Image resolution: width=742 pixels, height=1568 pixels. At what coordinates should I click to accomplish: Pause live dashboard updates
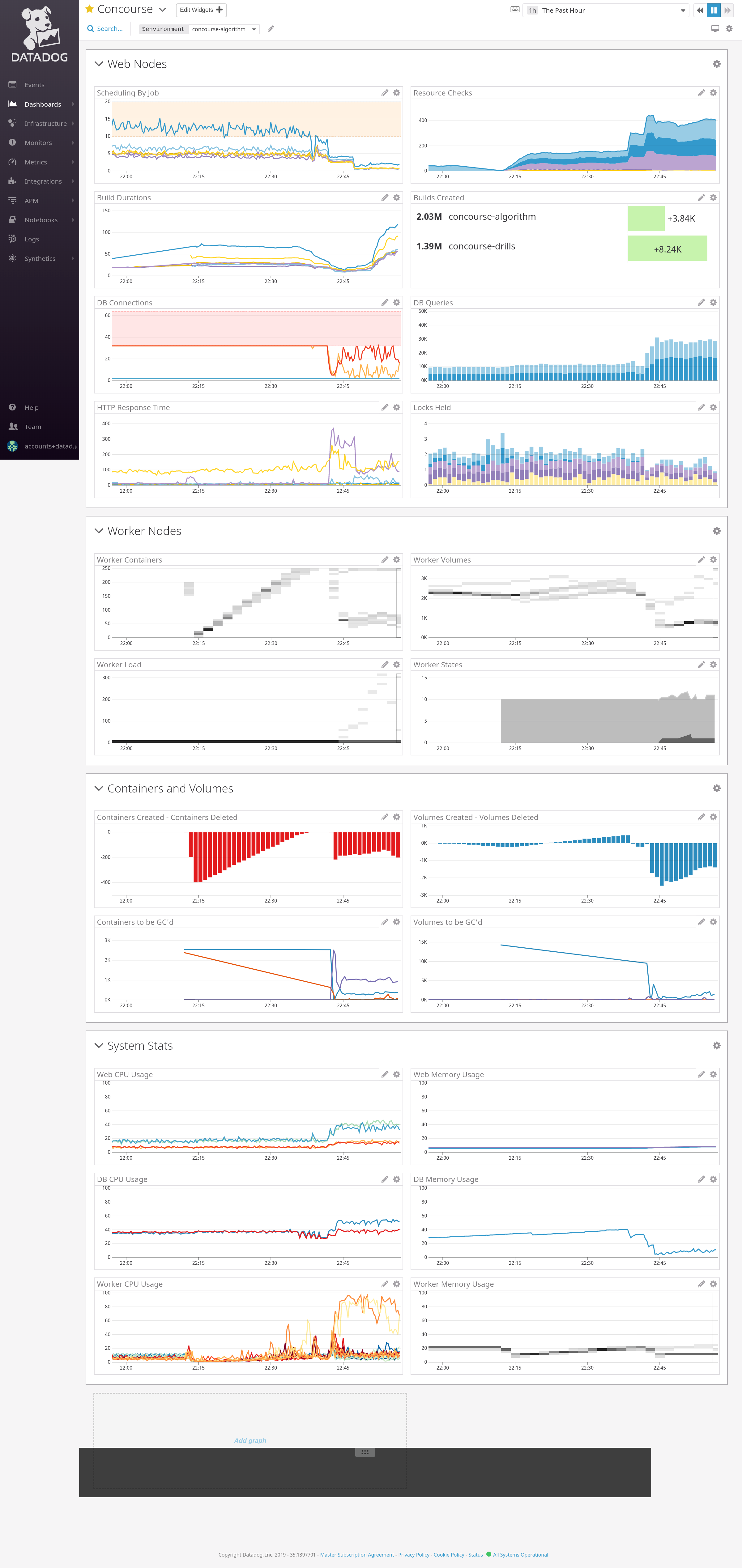pyautogui.click(x=713, y=10)
